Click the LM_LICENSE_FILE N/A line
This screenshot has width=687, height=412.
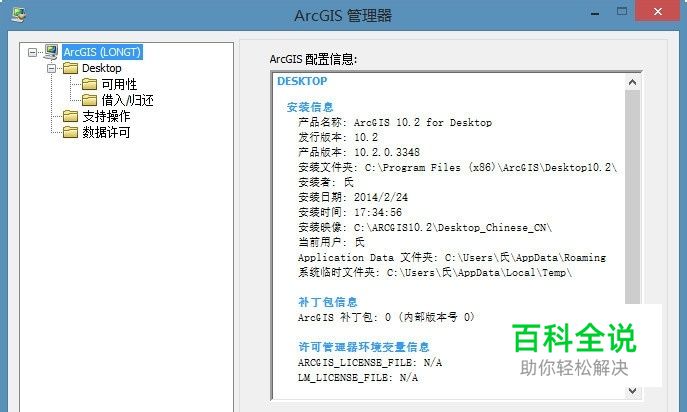(x=358, y=377)
